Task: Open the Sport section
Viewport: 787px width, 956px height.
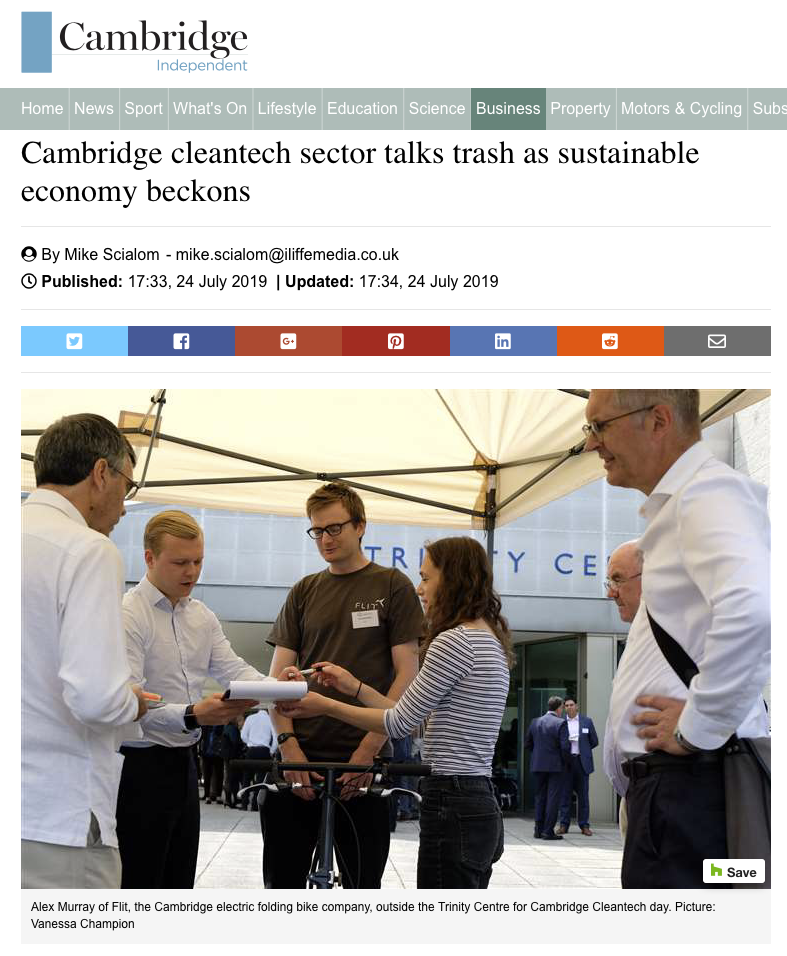Action: coord(144,109)
